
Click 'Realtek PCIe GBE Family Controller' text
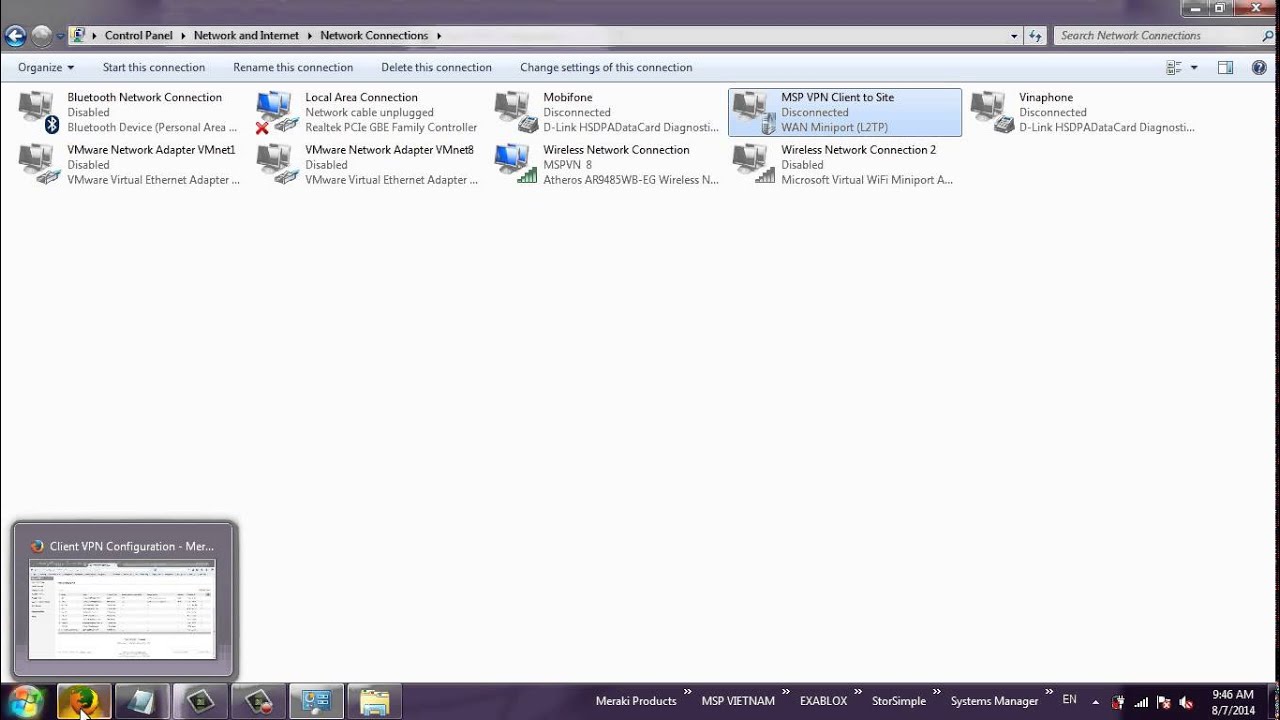point(391,128)
